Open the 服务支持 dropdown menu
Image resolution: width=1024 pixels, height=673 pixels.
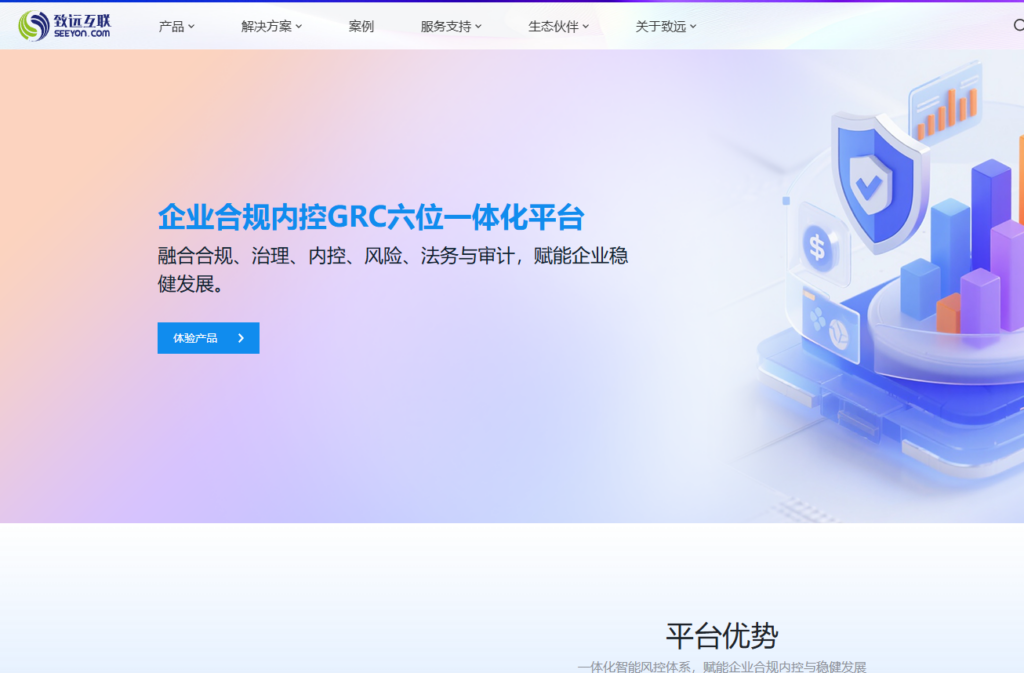(446, 26)
